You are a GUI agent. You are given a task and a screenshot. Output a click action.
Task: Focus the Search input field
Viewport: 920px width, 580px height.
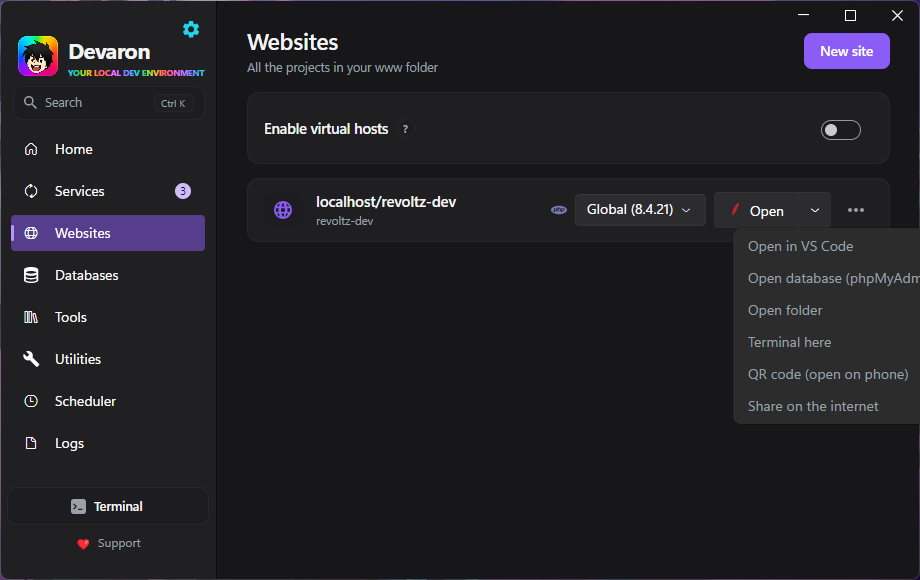coord(109,103)
